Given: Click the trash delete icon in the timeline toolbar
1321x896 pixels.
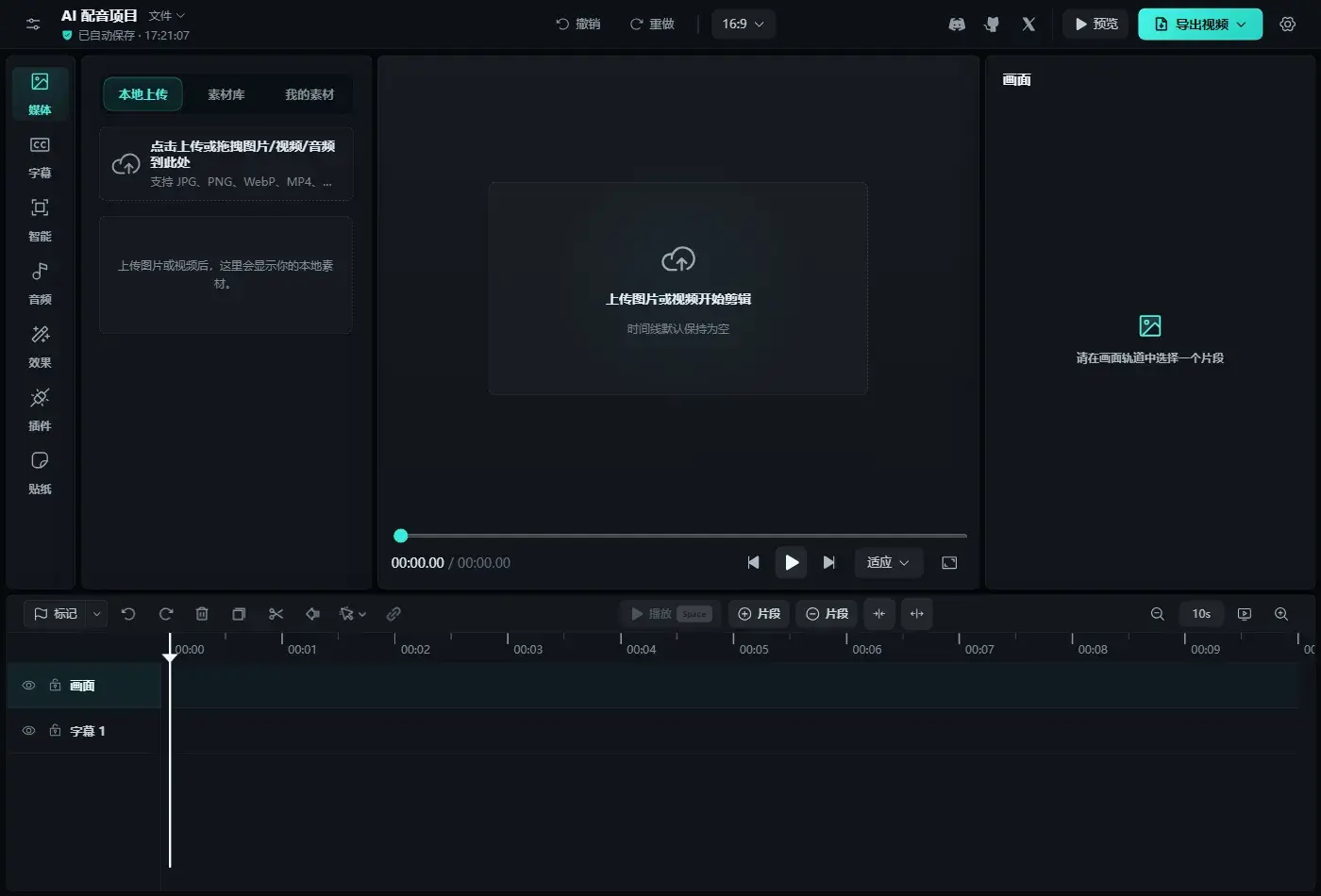Looking at the screenshot, I should [x=202, y=614].
